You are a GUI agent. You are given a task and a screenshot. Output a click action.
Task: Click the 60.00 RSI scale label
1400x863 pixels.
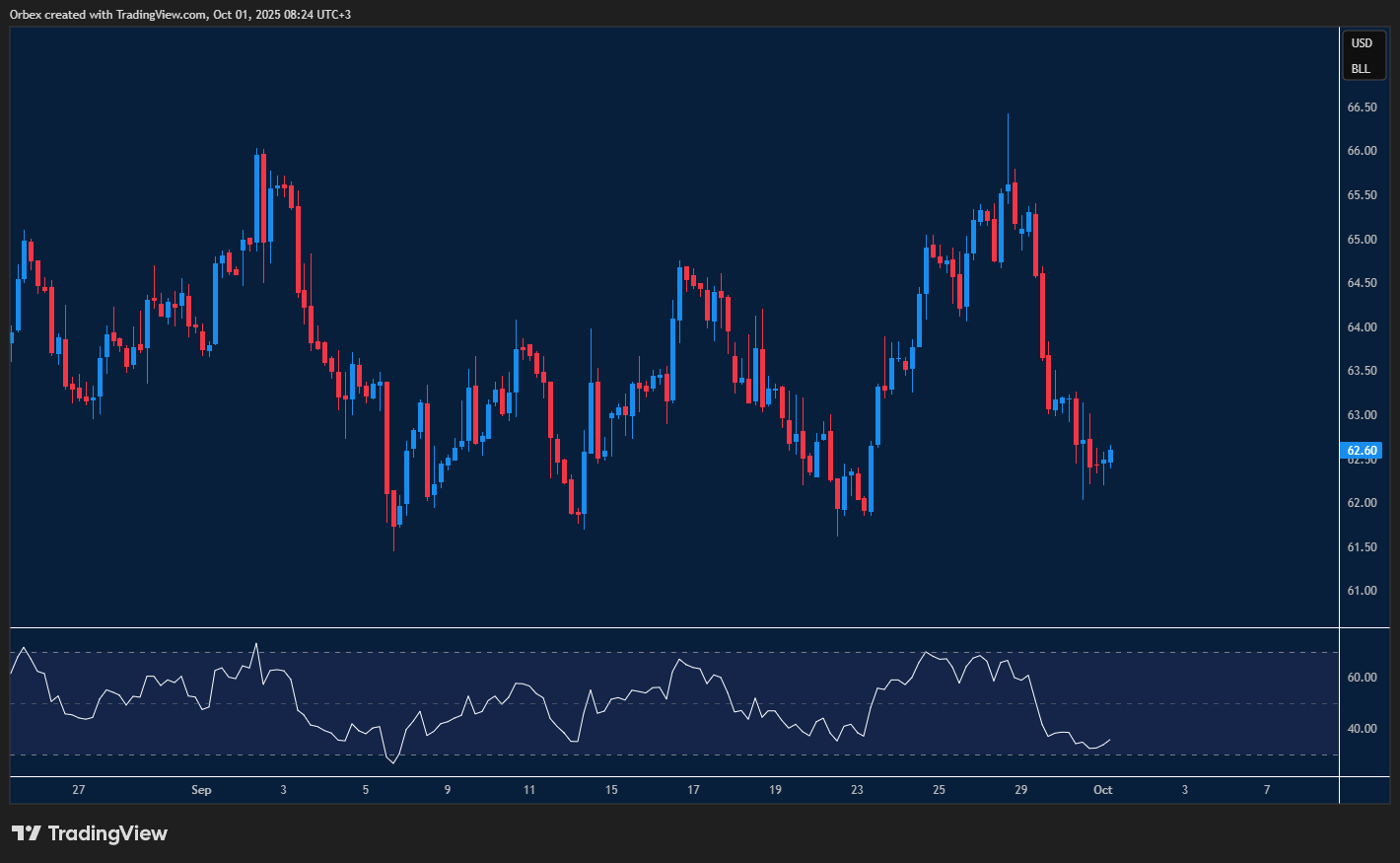[x=1362, y=678]
